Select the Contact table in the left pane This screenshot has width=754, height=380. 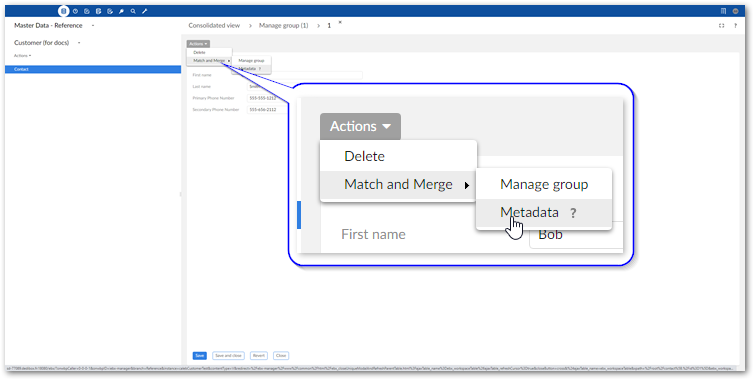pyautogui.click(x=93, y=69)
